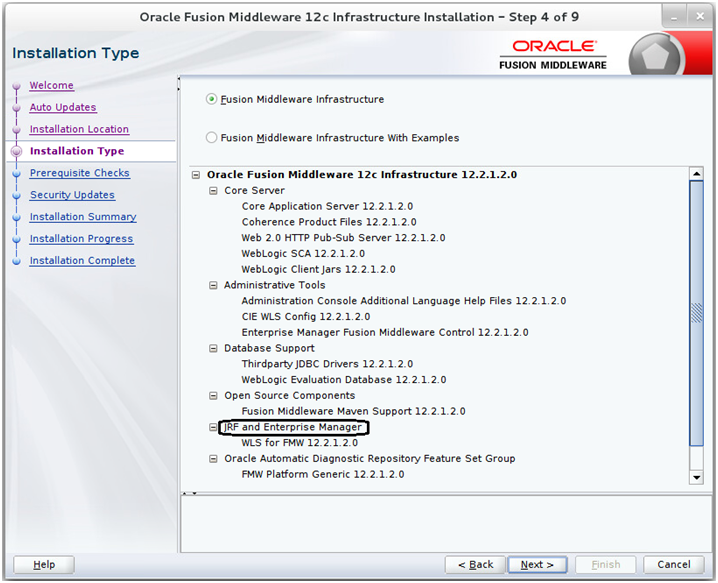Select Thirdparty JDBC Drivers 12.2.1.2.0
718x583 pixels.
click(327, 364)
